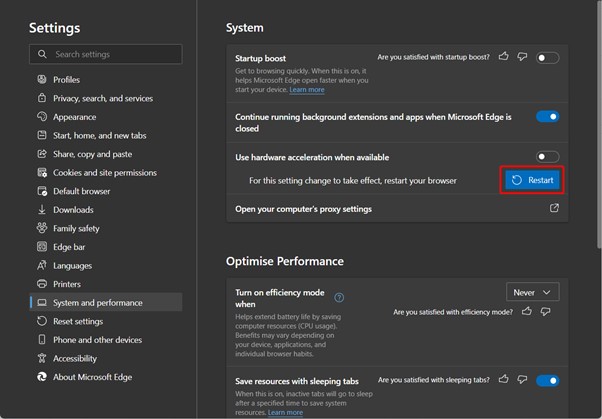Go to Family safety settings
The width and height of the screenshot is (602, 419).
coord(106,228)
